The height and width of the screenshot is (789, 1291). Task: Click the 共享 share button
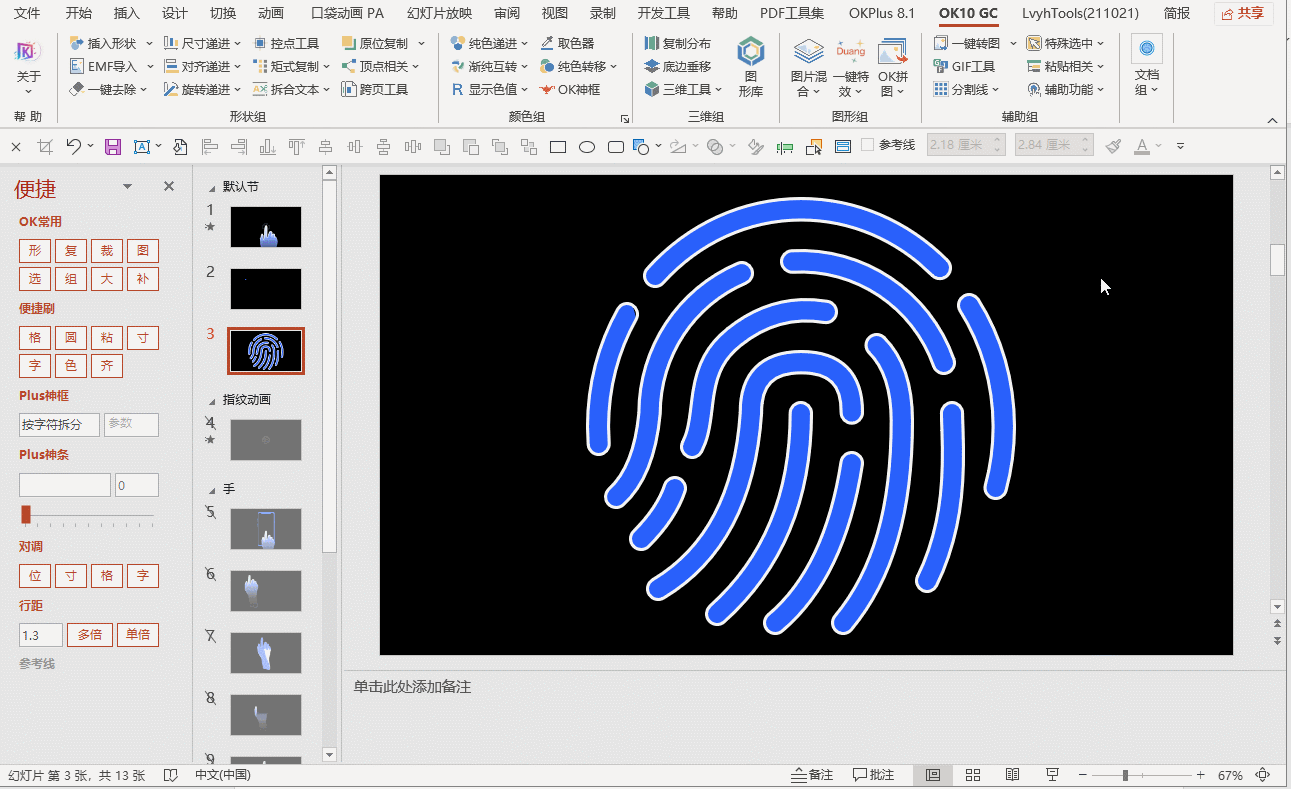pos(1243,14)
